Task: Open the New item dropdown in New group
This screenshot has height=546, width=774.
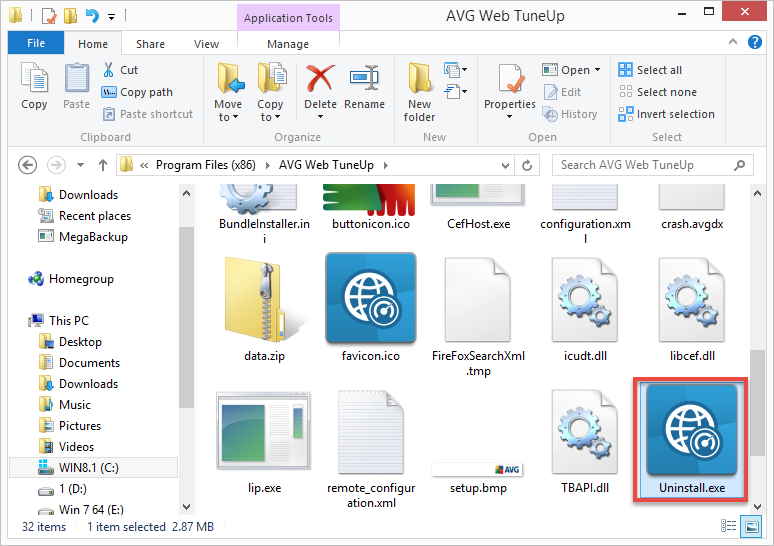Action: tap(456, 70)
